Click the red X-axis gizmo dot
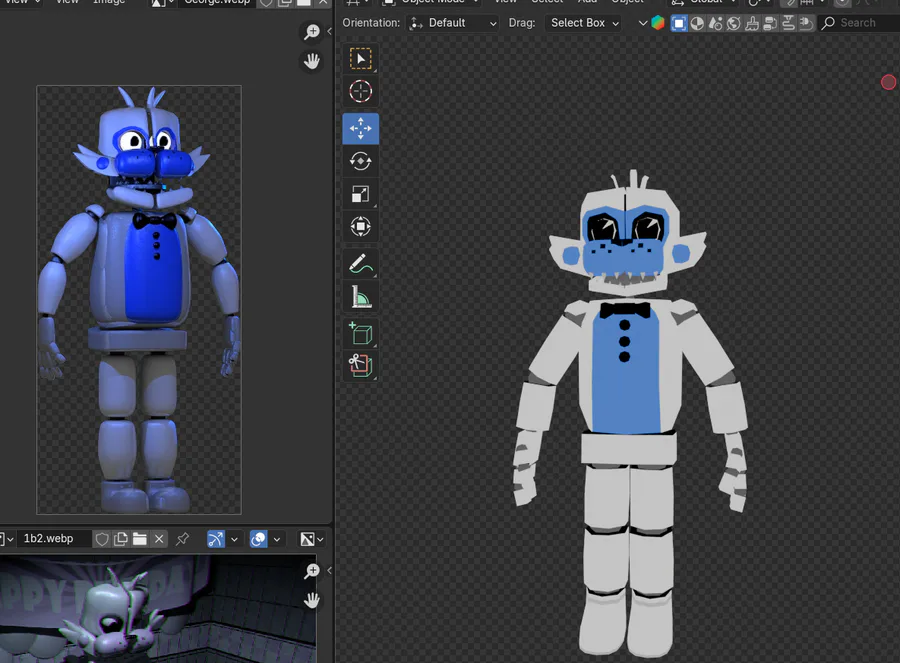This screenshot has width=900, height=663. [x=889, y=82]
